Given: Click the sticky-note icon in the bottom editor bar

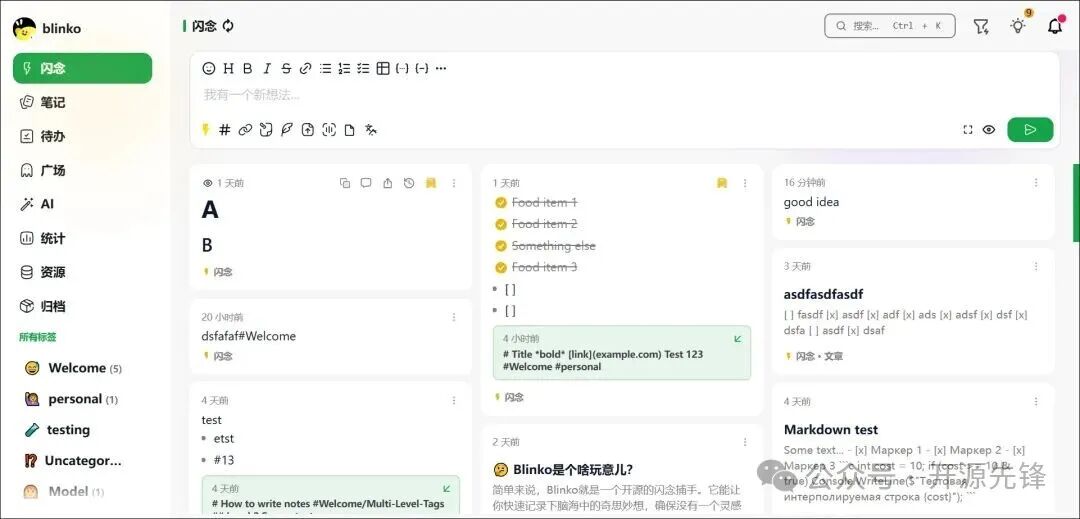Looking at the screenshot, I should [x=266, y=129].
